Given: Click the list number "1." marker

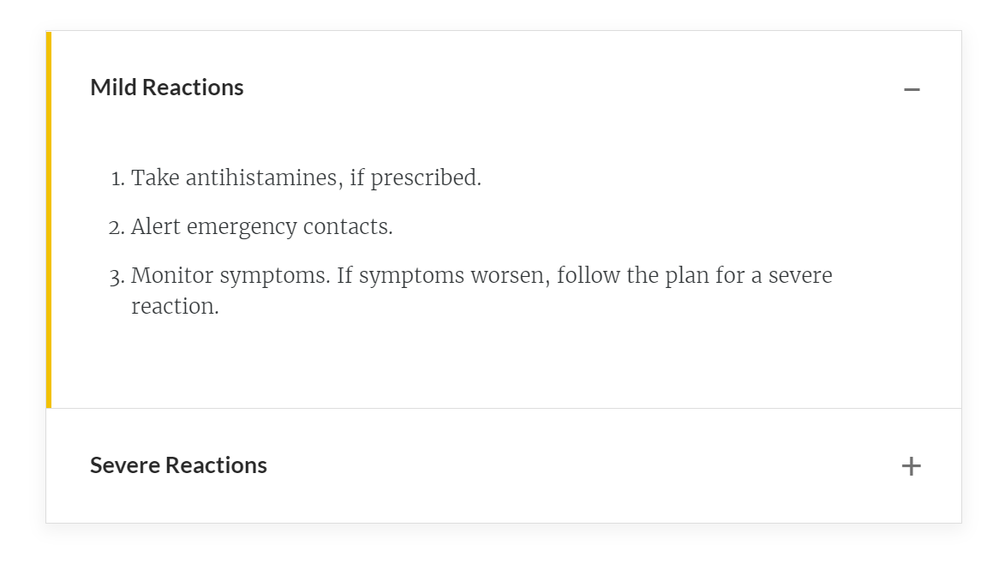Looking at the screenshot, I should point(117,179).
